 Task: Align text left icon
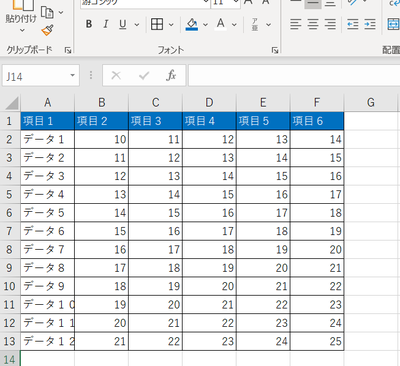[x=296, y=24]
